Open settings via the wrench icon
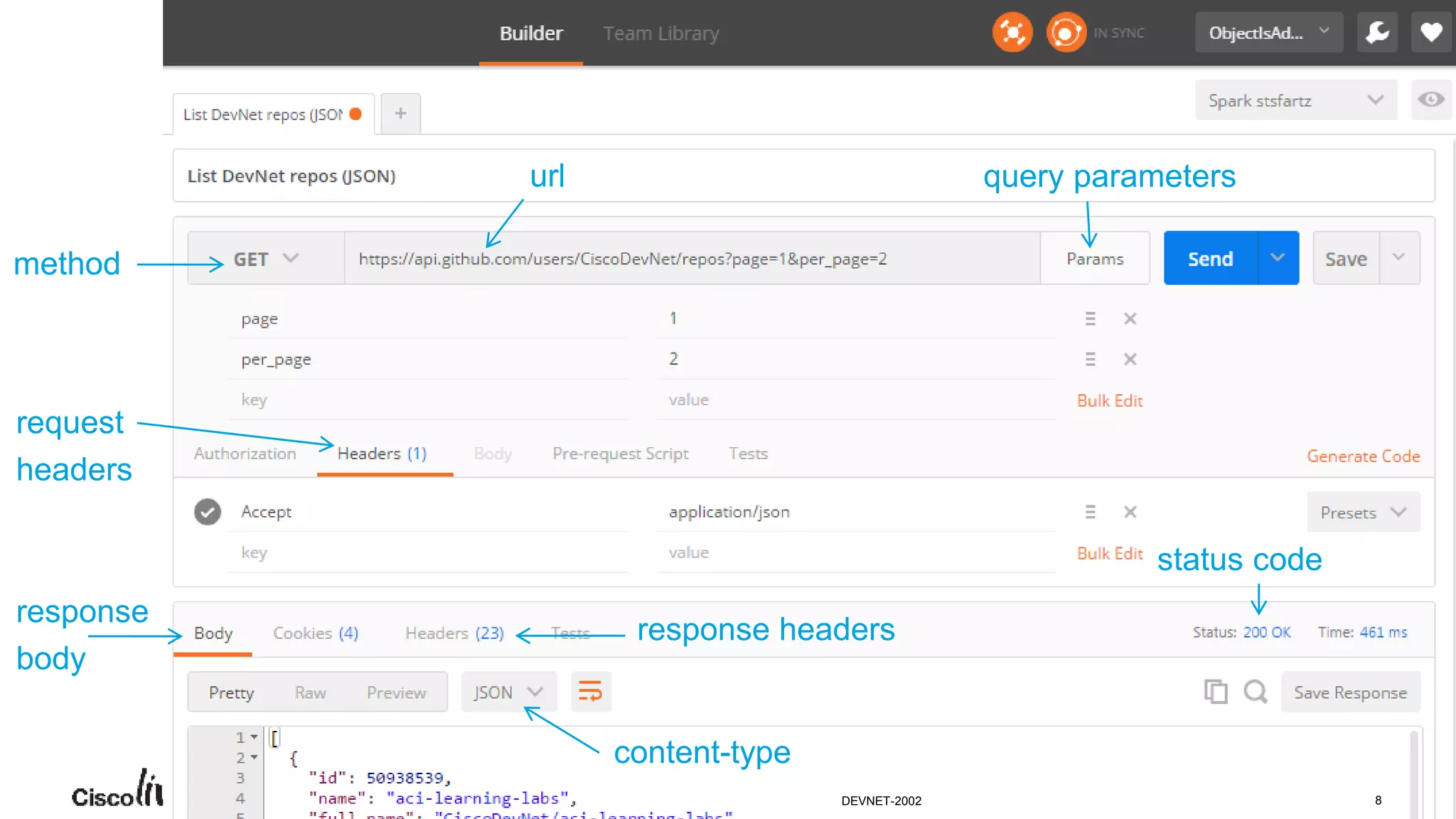Screen dimensions: 1456x819 [x=1377, y=33]
